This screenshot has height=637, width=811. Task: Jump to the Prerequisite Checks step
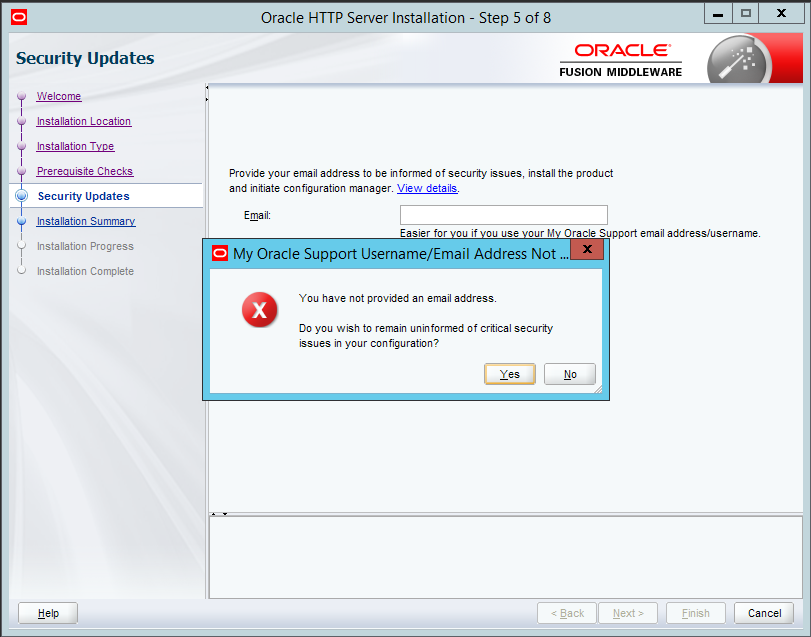click(85, 172)
